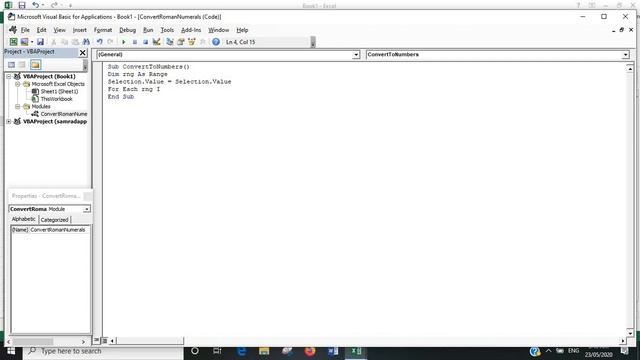Screen dimensions: 640x360
Task: Open Project Explorer icon in toolbar
Action: click(170, 42)
